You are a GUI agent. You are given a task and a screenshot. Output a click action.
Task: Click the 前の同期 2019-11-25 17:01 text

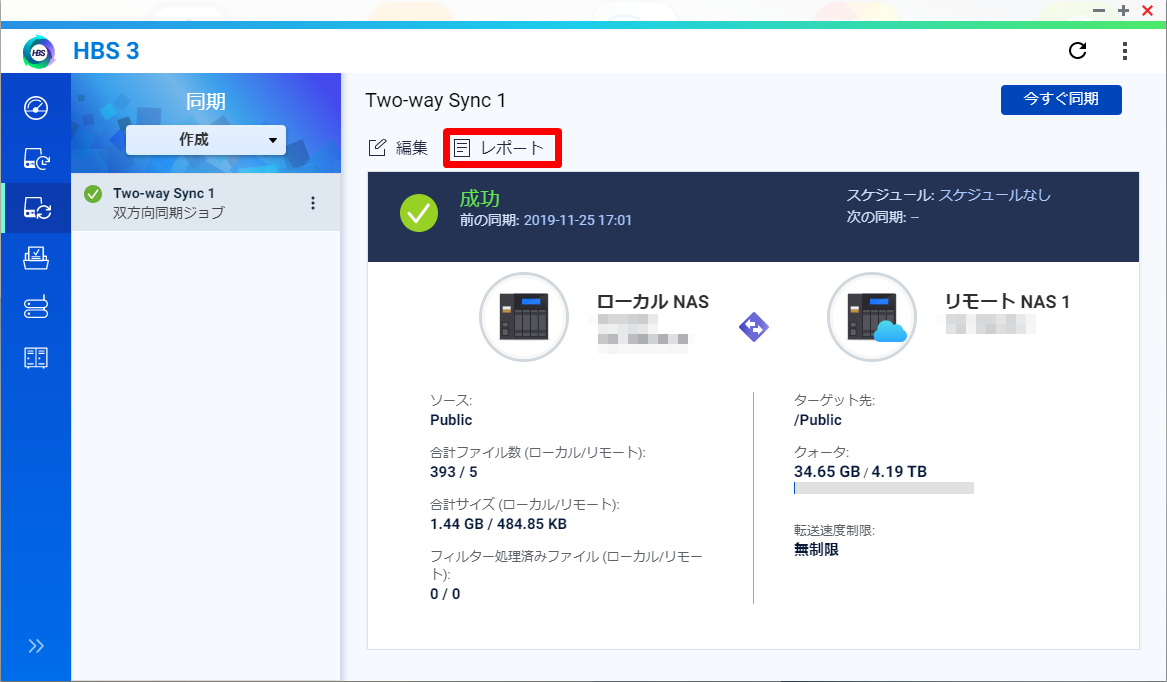[x=546, y=220]
